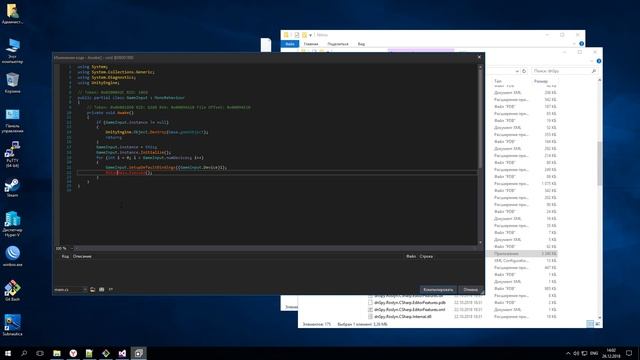Select dnSpy.Roslyn.CSharp.EditorFeatures.pdb file
This screenshot has height=360, width=640.
pos(410,302)
